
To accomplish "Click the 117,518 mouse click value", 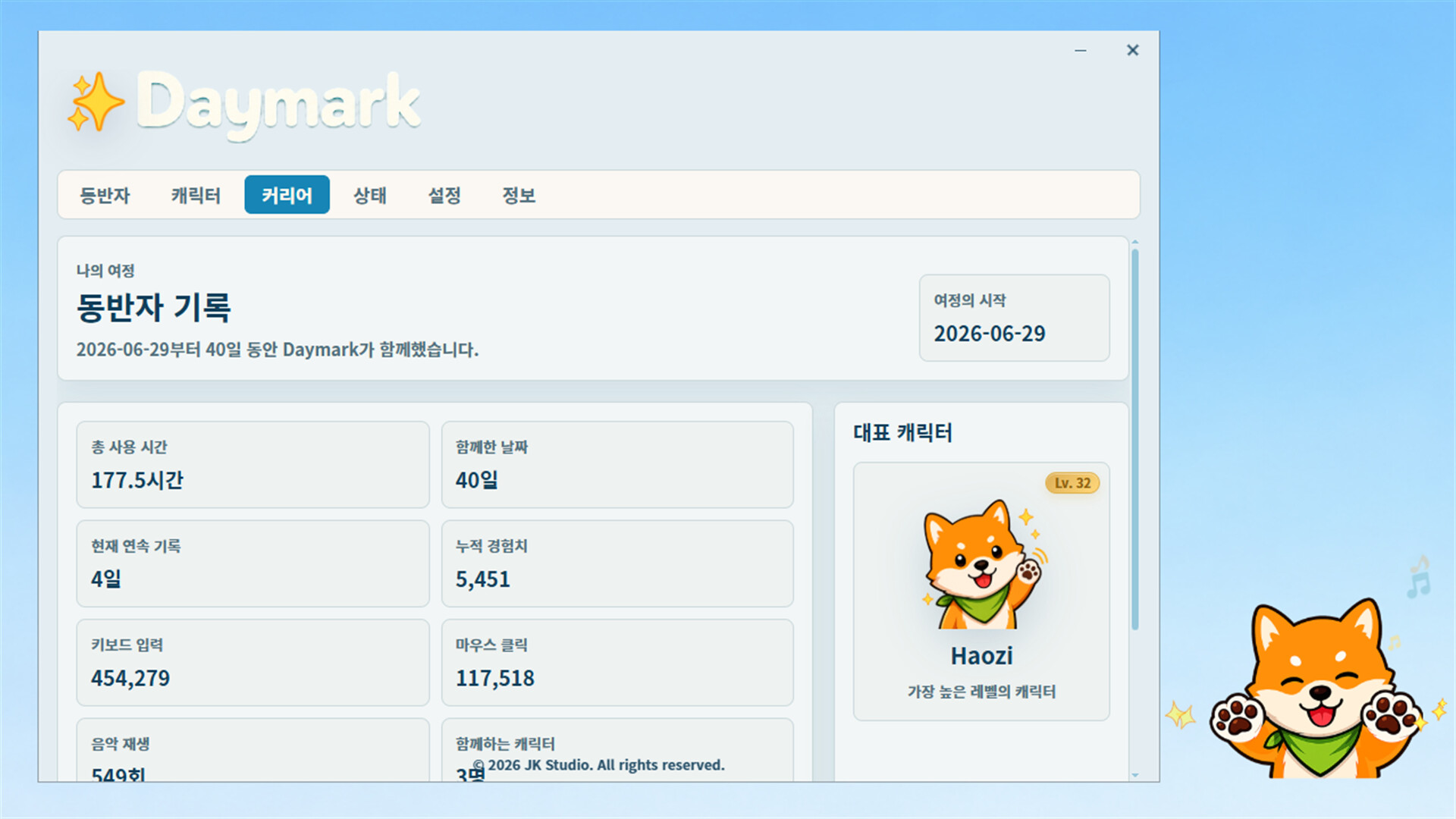I will click(494, 678).
